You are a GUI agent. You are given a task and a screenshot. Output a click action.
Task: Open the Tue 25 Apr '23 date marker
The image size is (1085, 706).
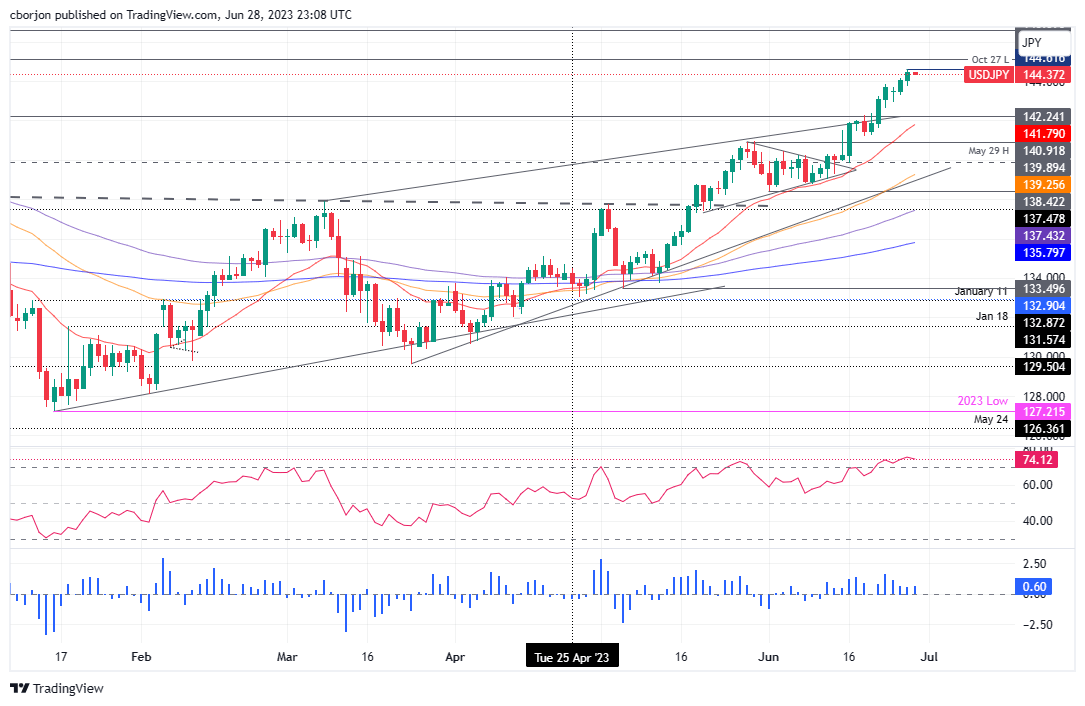coord(572,655)
